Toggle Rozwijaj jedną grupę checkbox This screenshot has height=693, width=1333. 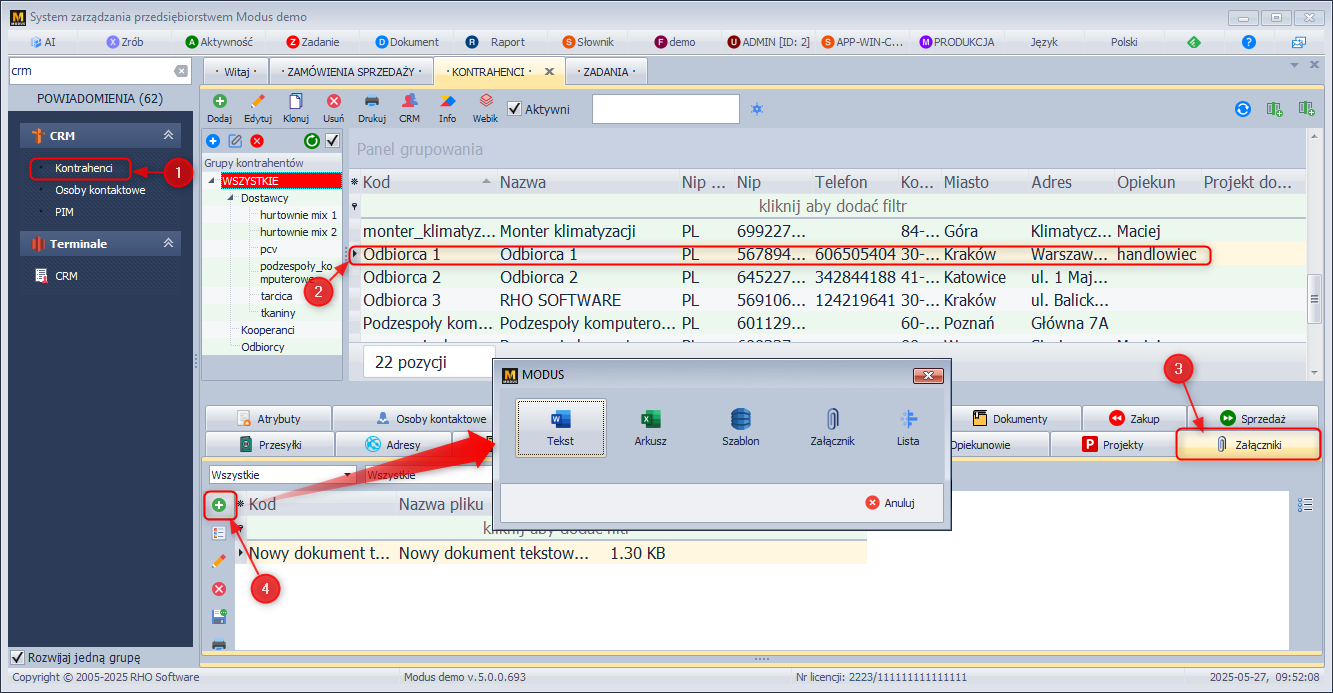(17, 657)
